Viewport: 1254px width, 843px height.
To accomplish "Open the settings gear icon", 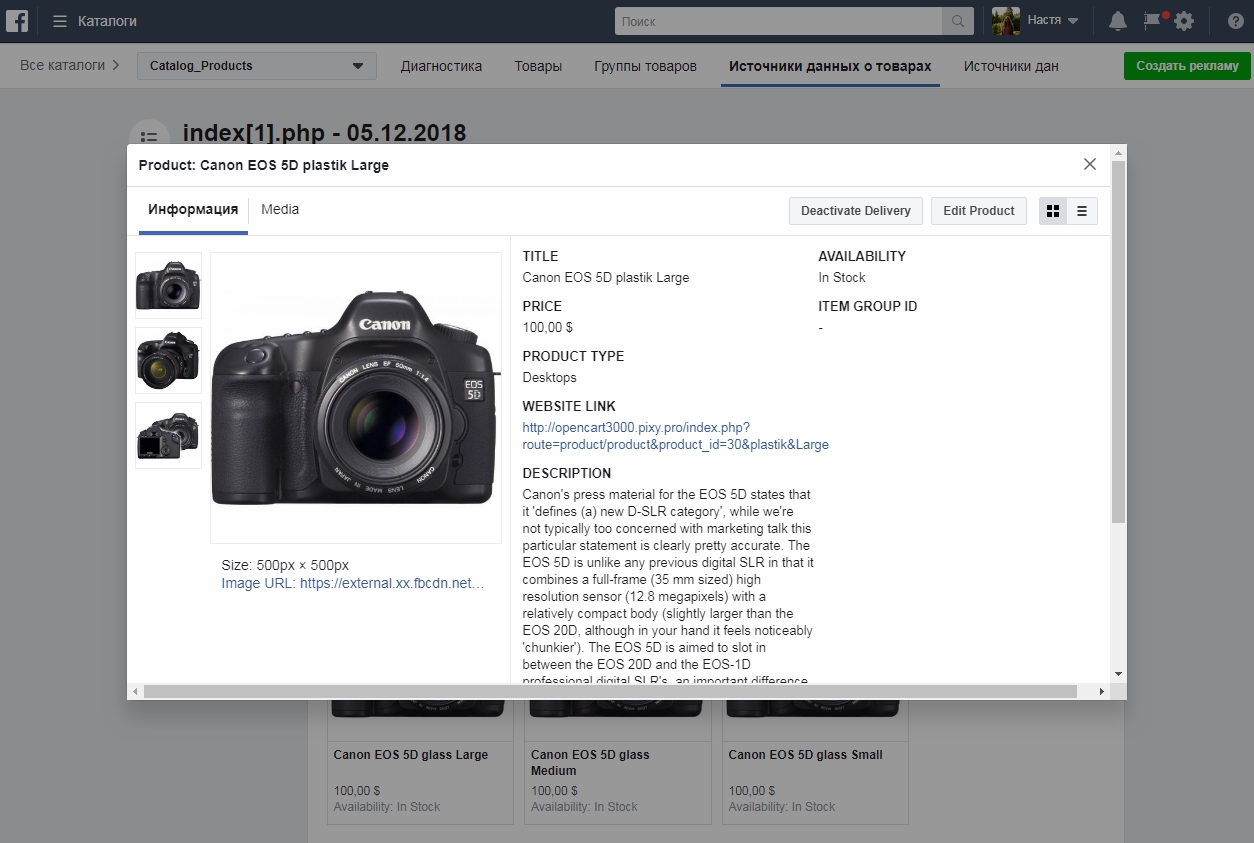I will (x=1184, y=21).
